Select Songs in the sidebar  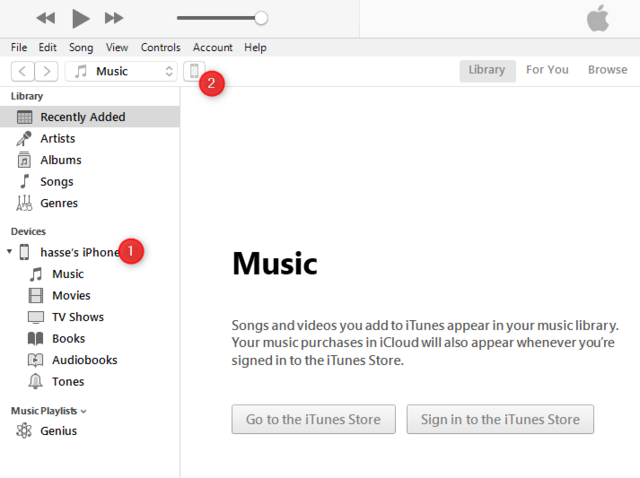(57, 182)
